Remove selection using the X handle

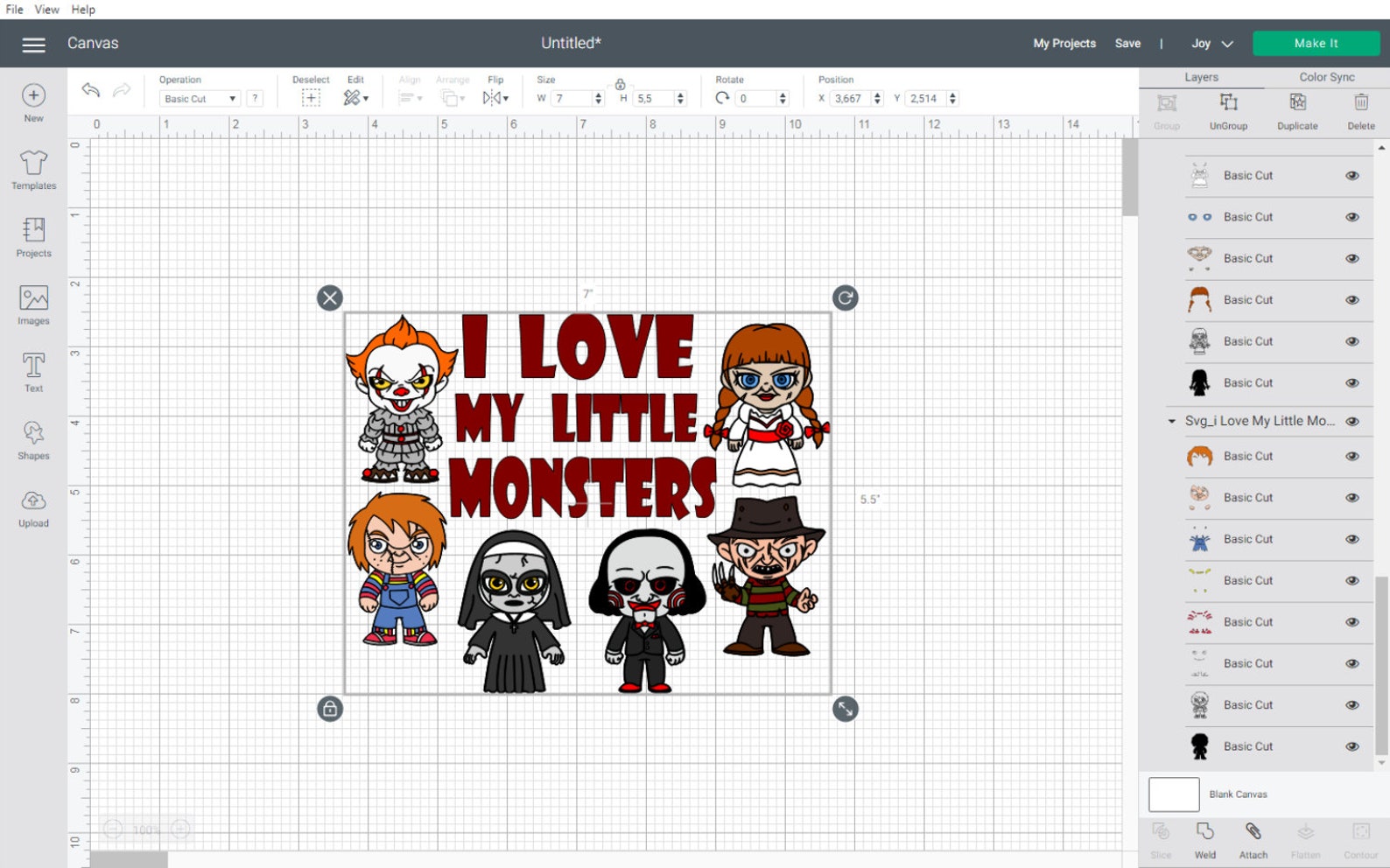[330, 298]
